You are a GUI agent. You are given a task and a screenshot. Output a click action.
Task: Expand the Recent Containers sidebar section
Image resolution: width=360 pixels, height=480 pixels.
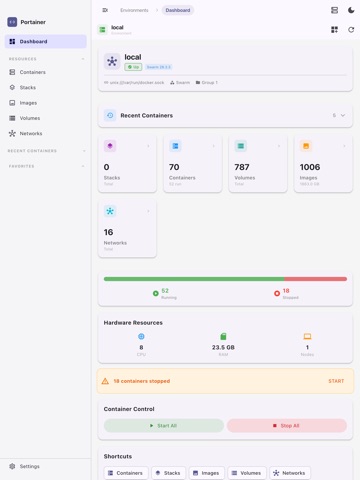[x=84, y=151]
